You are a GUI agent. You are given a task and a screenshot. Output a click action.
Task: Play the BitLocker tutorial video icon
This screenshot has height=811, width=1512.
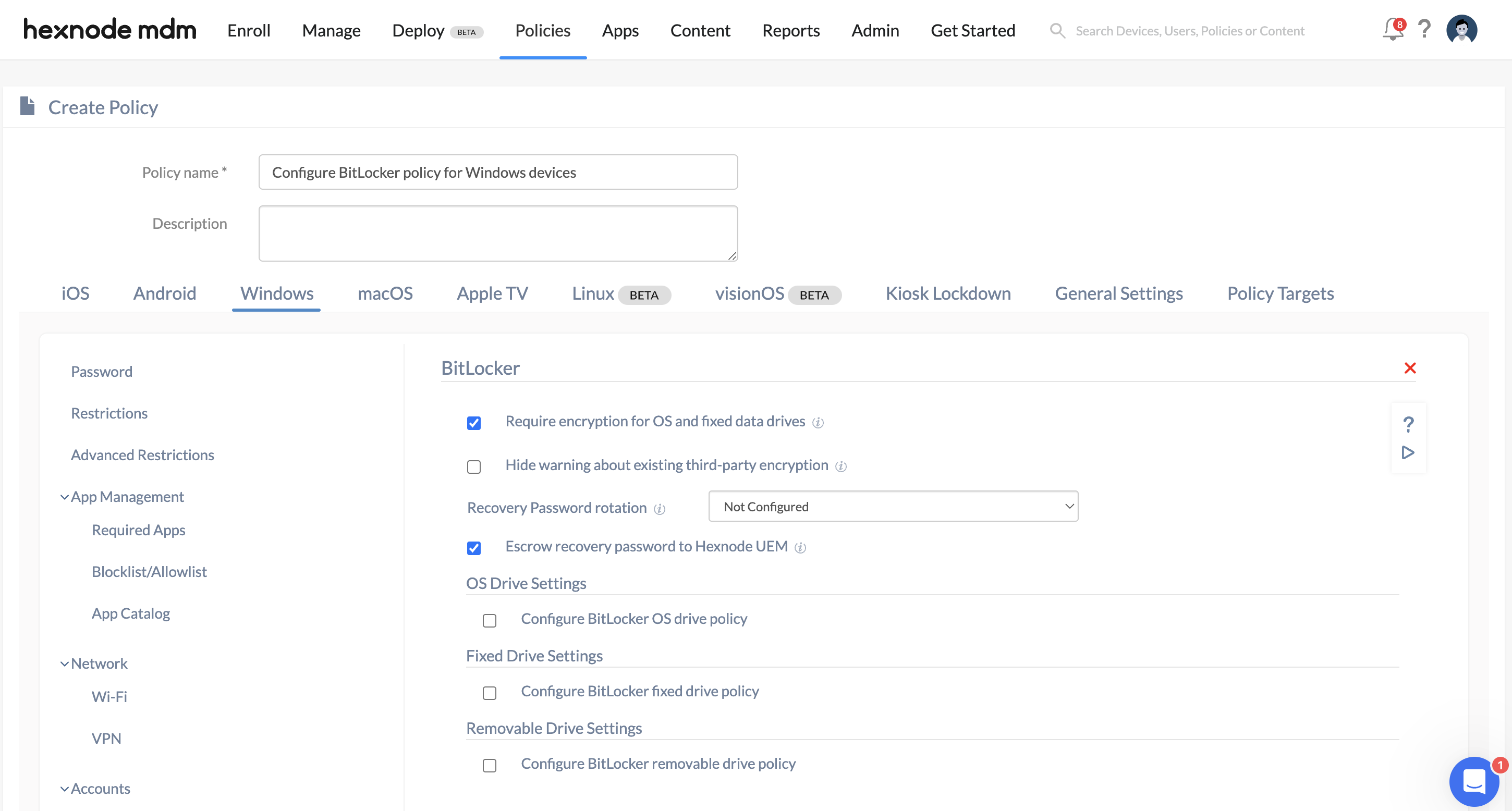pos(1408,452)
